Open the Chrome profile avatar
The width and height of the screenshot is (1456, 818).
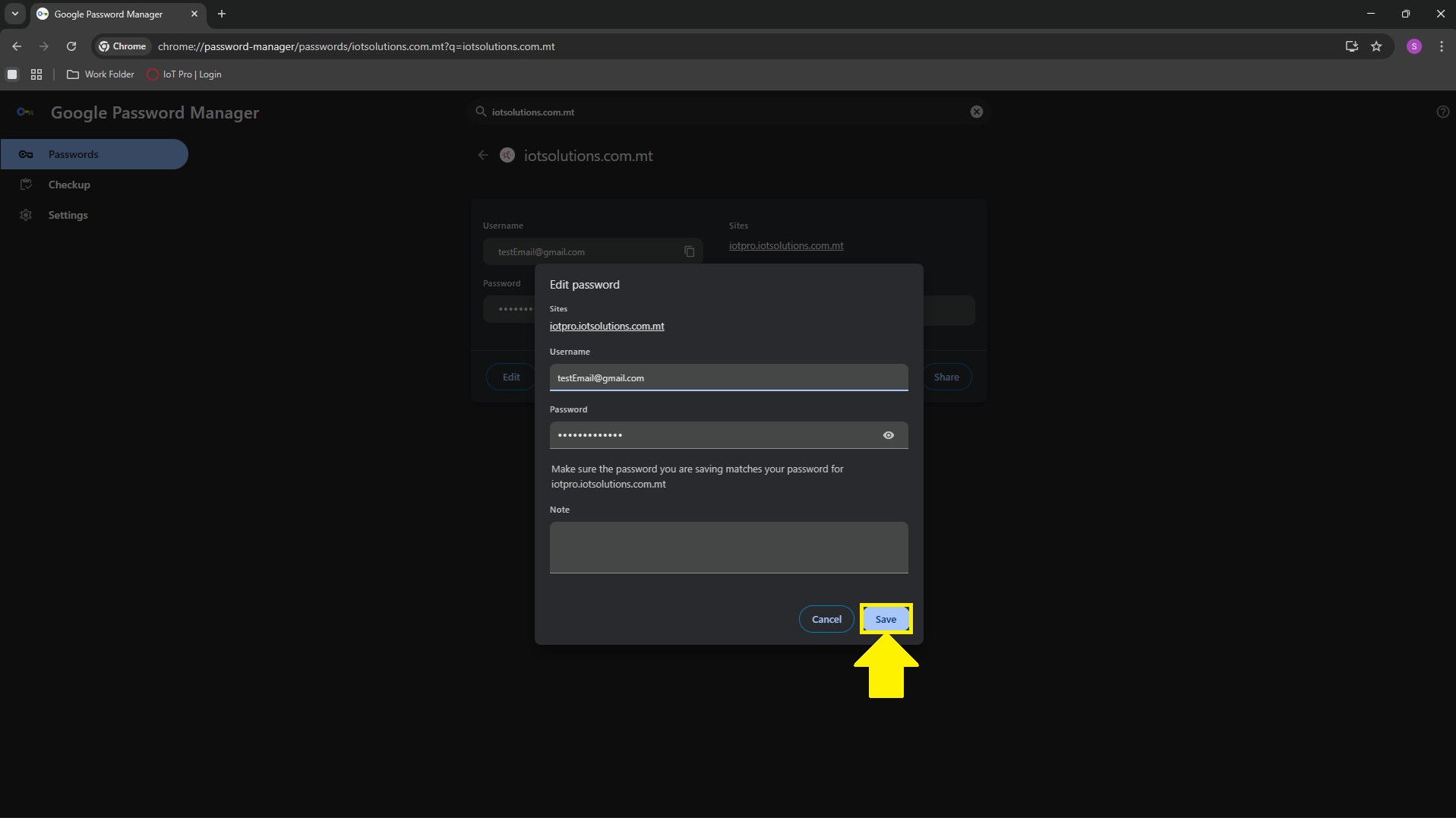click(x=1414, y=46)
